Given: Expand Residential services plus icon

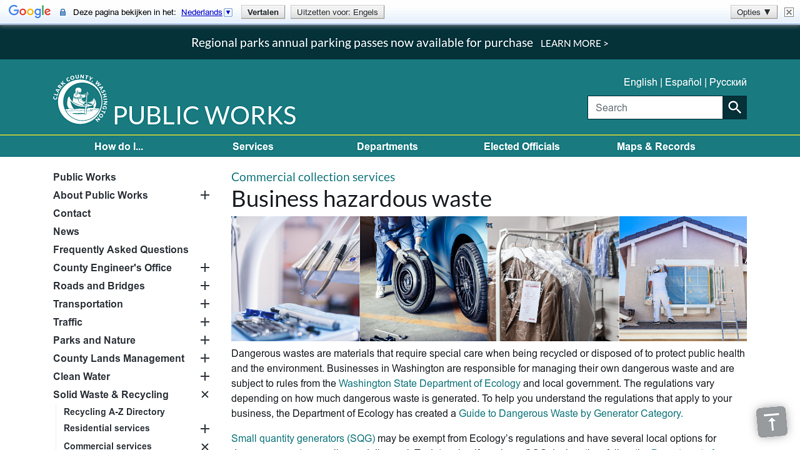Looking at the screenshot, I should pyautogui.click(x=205, y=429).
